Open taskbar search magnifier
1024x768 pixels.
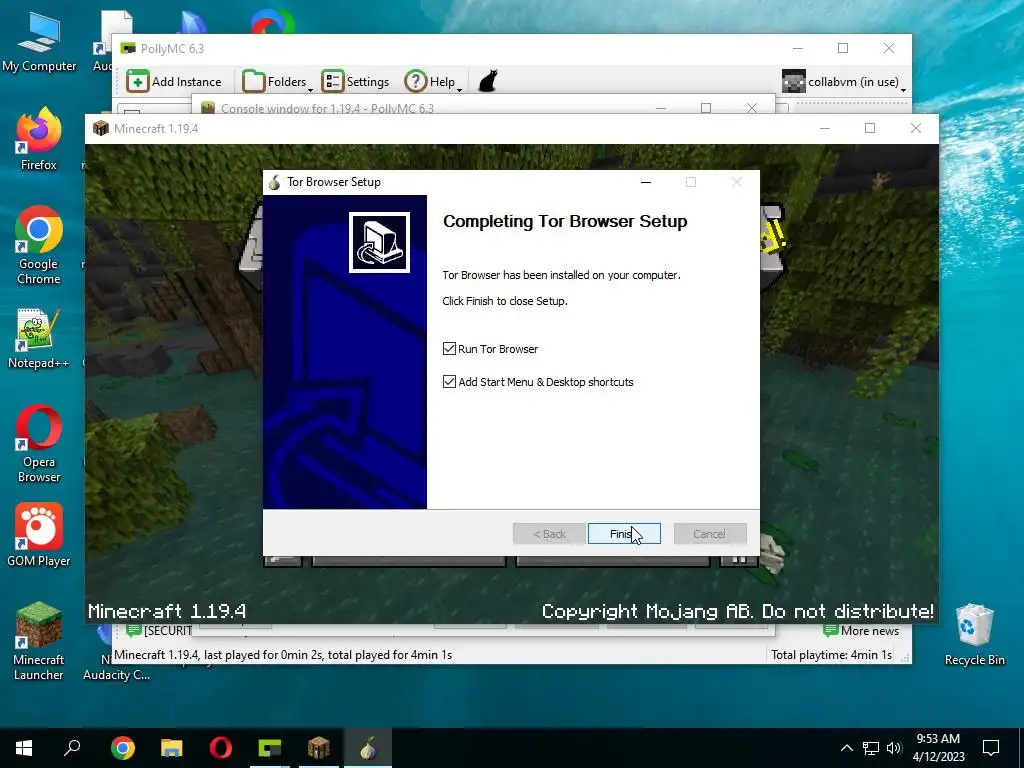pyautogui.click(x=72, y=748)
